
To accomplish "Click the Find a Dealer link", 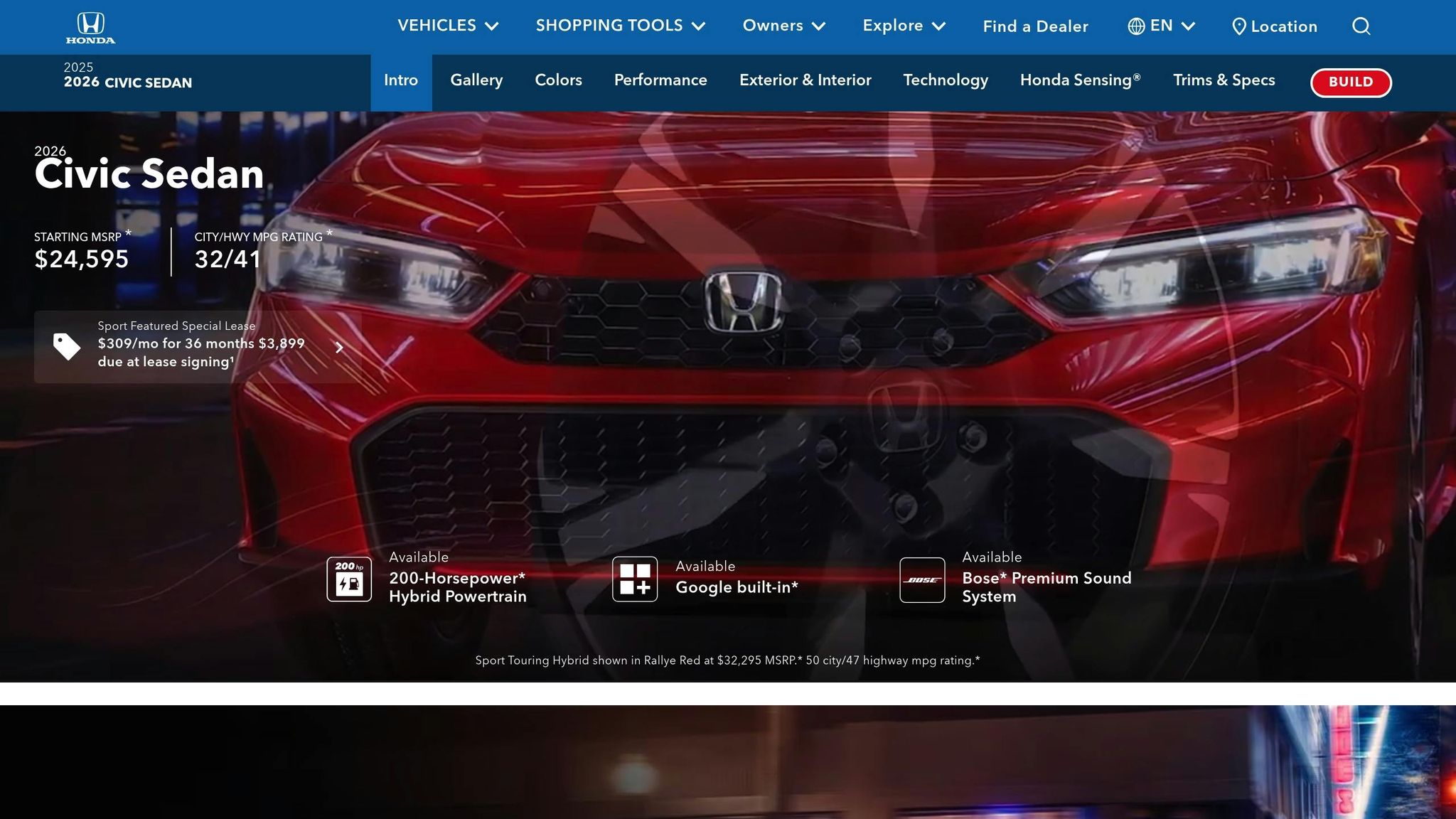I will pyautogui.click(x=1035, y=27).
